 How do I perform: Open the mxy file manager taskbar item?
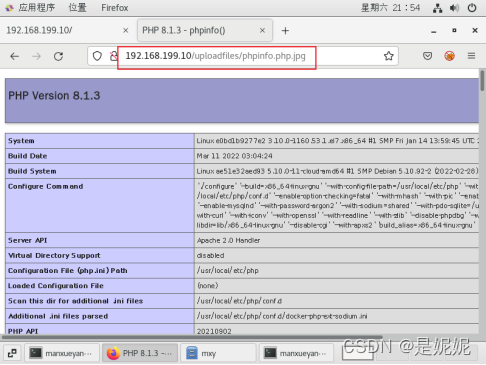(218, 353)
